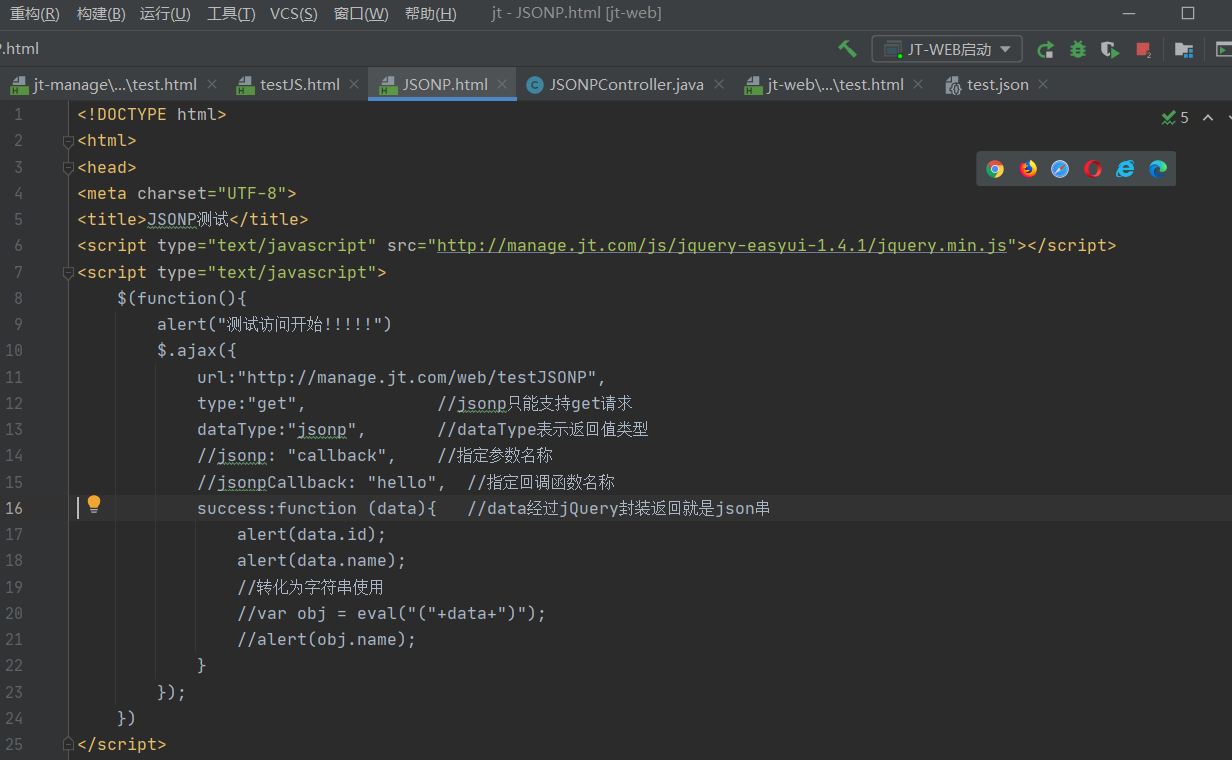Open page in Chrome browser icon
The width and height of the screenshot is (1232, 760).
coord(995,169)
